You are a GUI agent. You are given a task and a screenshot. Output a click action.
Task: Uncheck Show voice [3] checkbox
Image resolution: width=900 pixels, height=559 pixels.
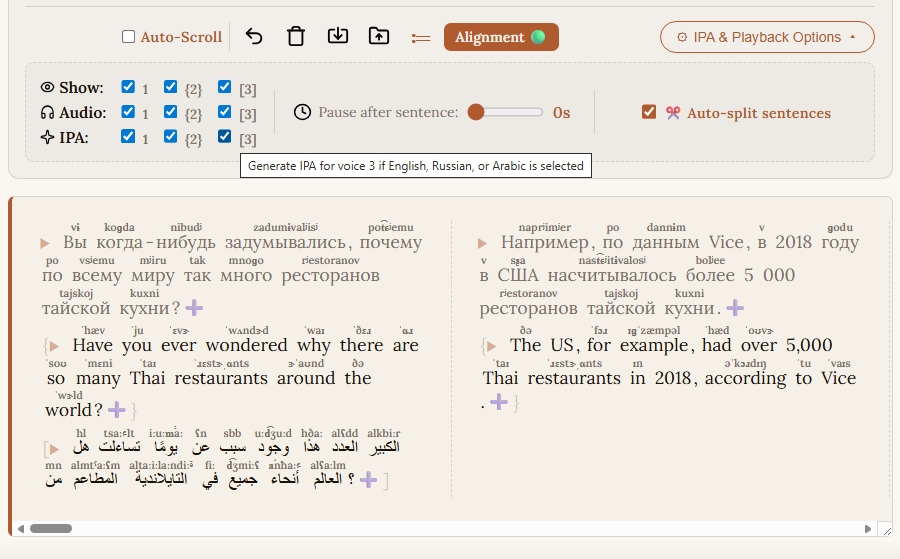224,87
